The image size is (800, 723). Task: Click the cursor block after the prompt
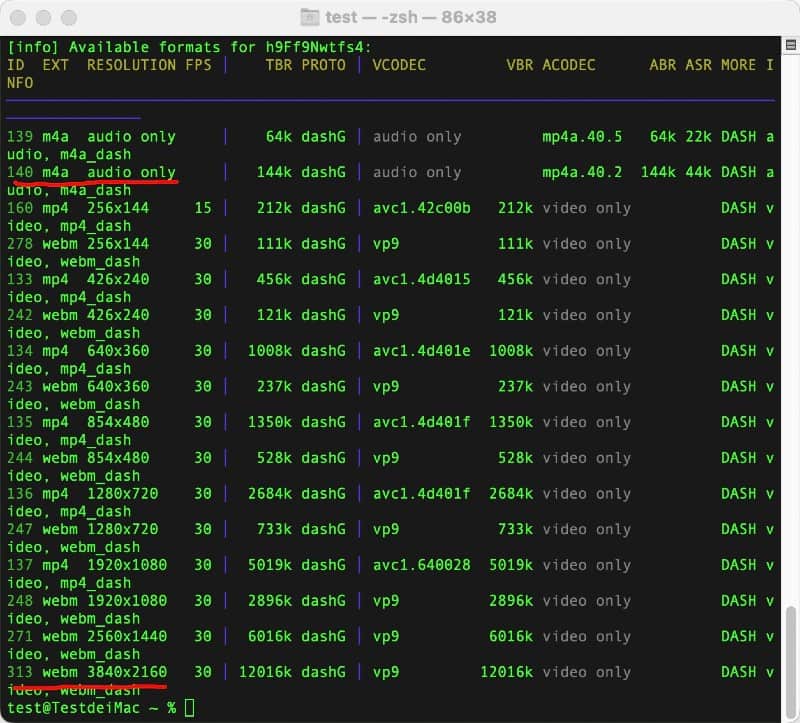pyautogui.click(x=190, y=708)
